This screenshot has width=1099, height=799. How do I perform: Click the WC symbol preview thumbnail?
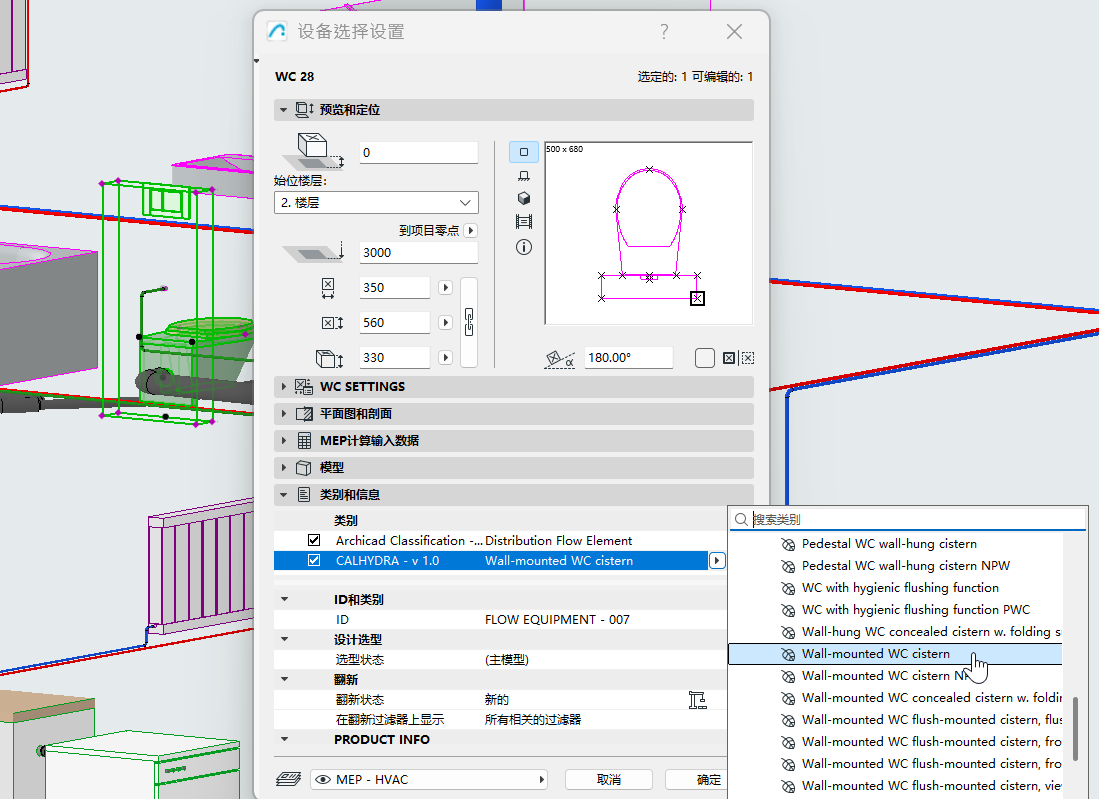click(649, 233)
